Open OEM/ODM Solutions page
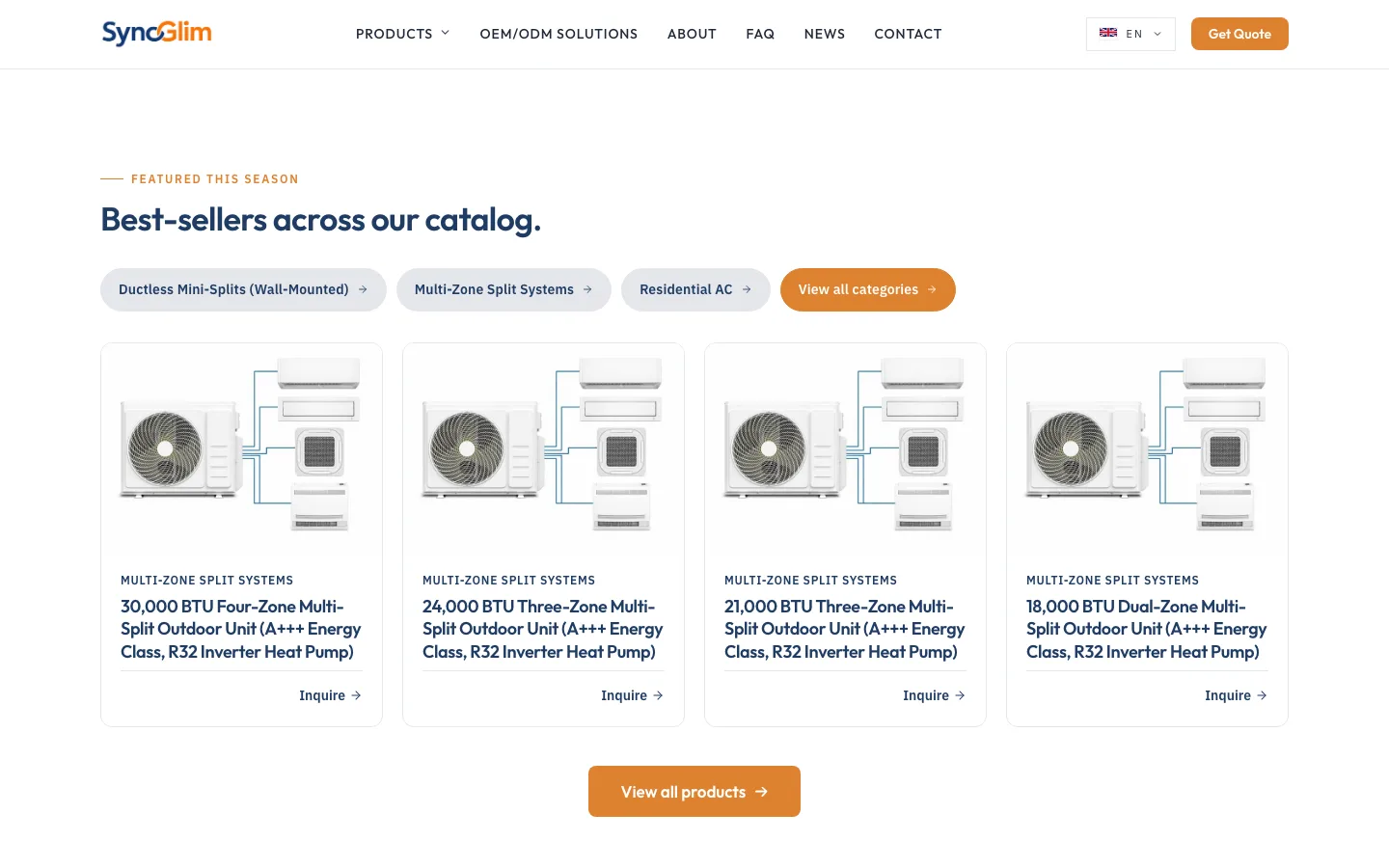Screen dimensions: 1389x868 pyautogui.click(x=558, y=34)
